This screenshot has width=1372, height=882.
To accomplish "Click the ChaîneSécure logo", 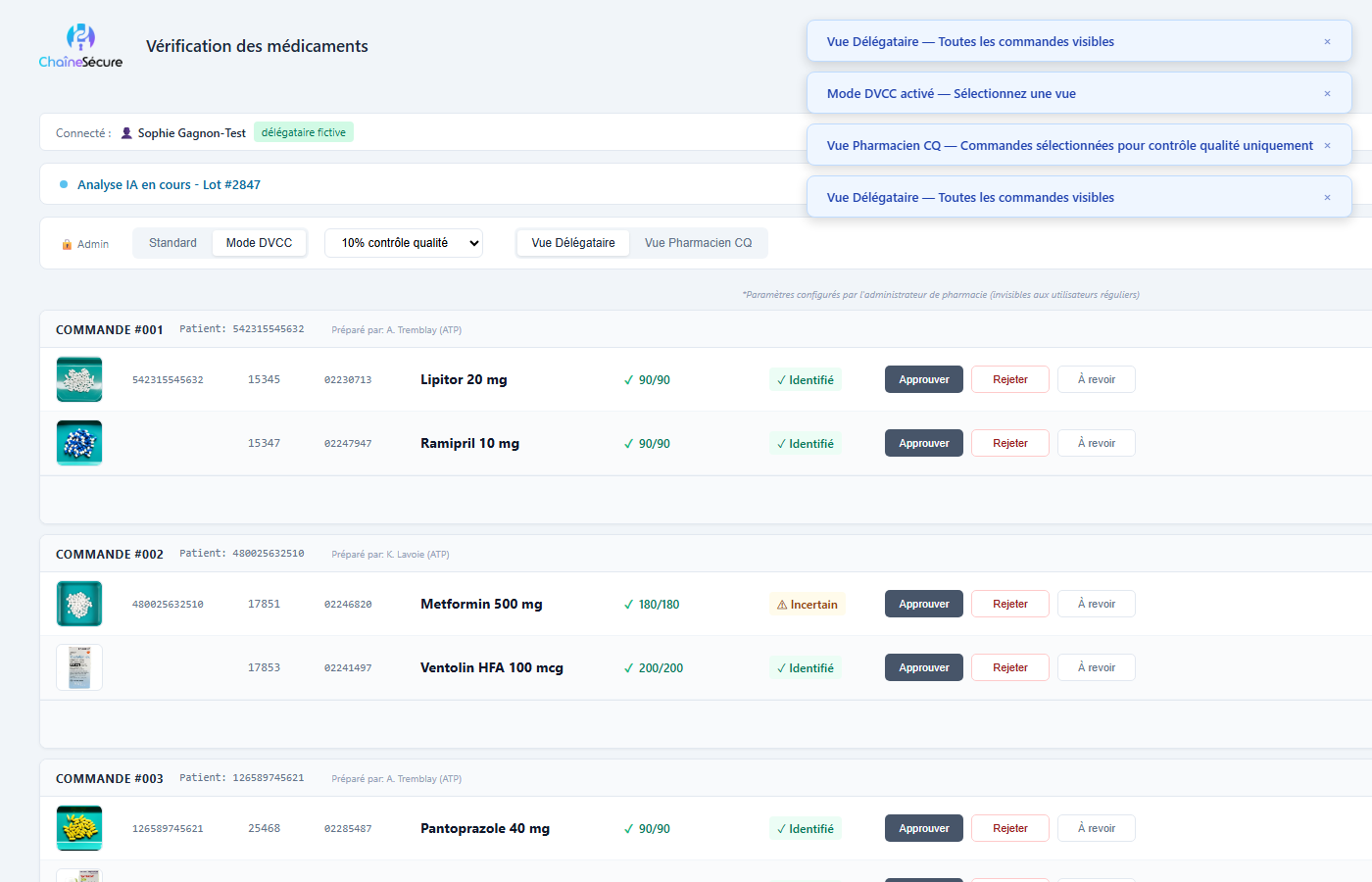I will (80, 46).
